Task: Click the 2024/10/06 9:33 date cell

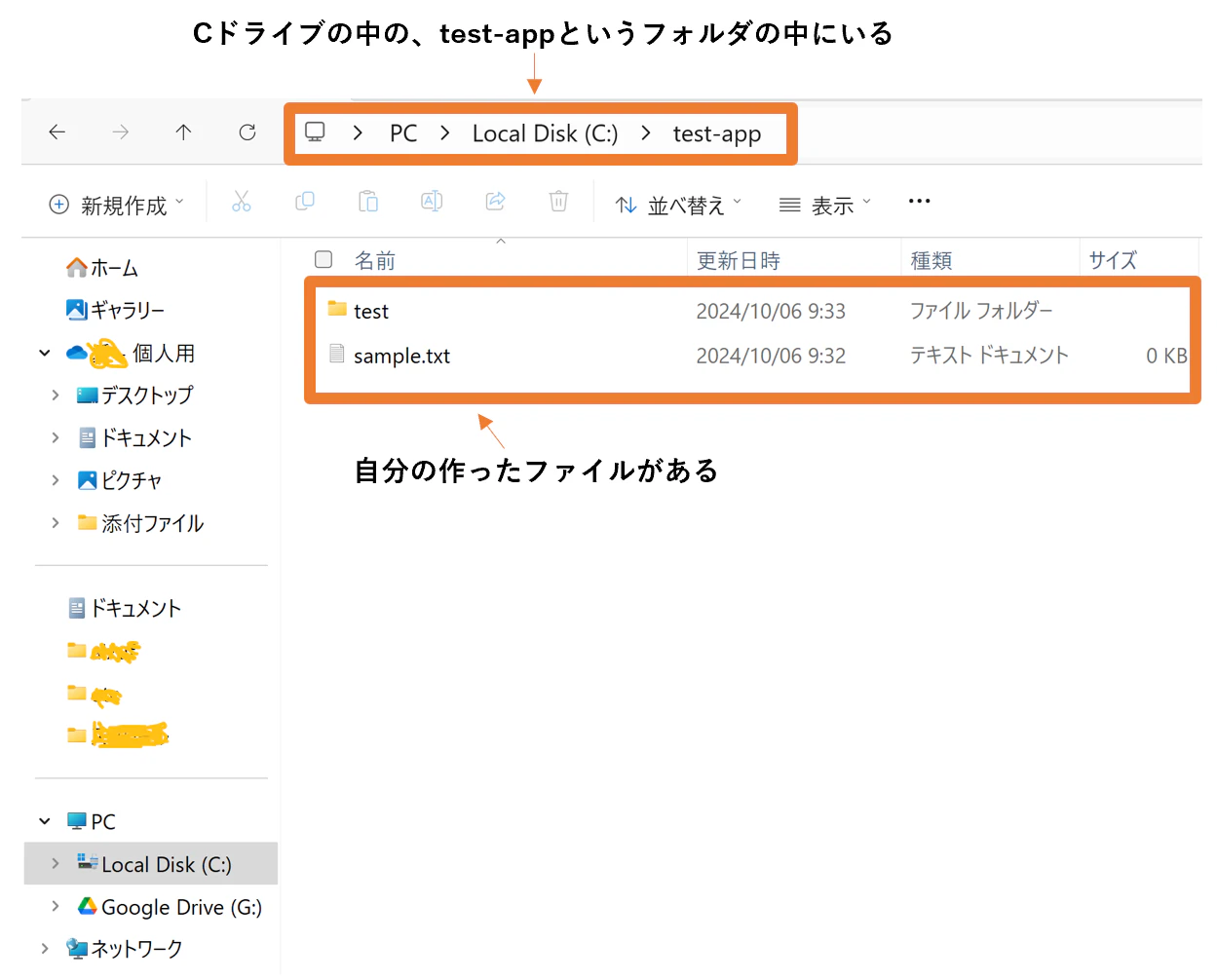Action: 771,311
